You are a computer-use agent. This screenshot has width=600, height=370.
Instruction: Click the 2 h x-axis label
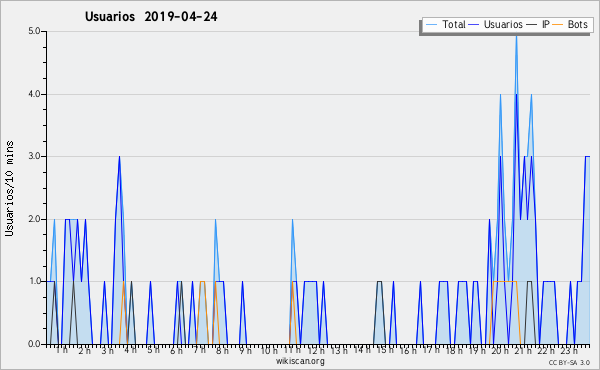click(x=85, y=350)
